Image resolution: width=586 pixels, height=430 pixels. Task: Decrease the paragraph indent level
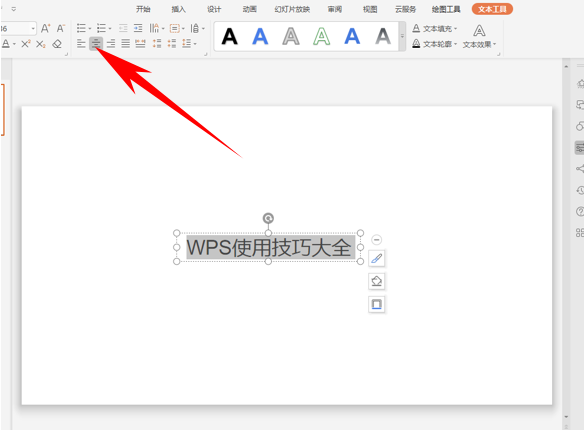pyautogui.click(x=123, y=28)
